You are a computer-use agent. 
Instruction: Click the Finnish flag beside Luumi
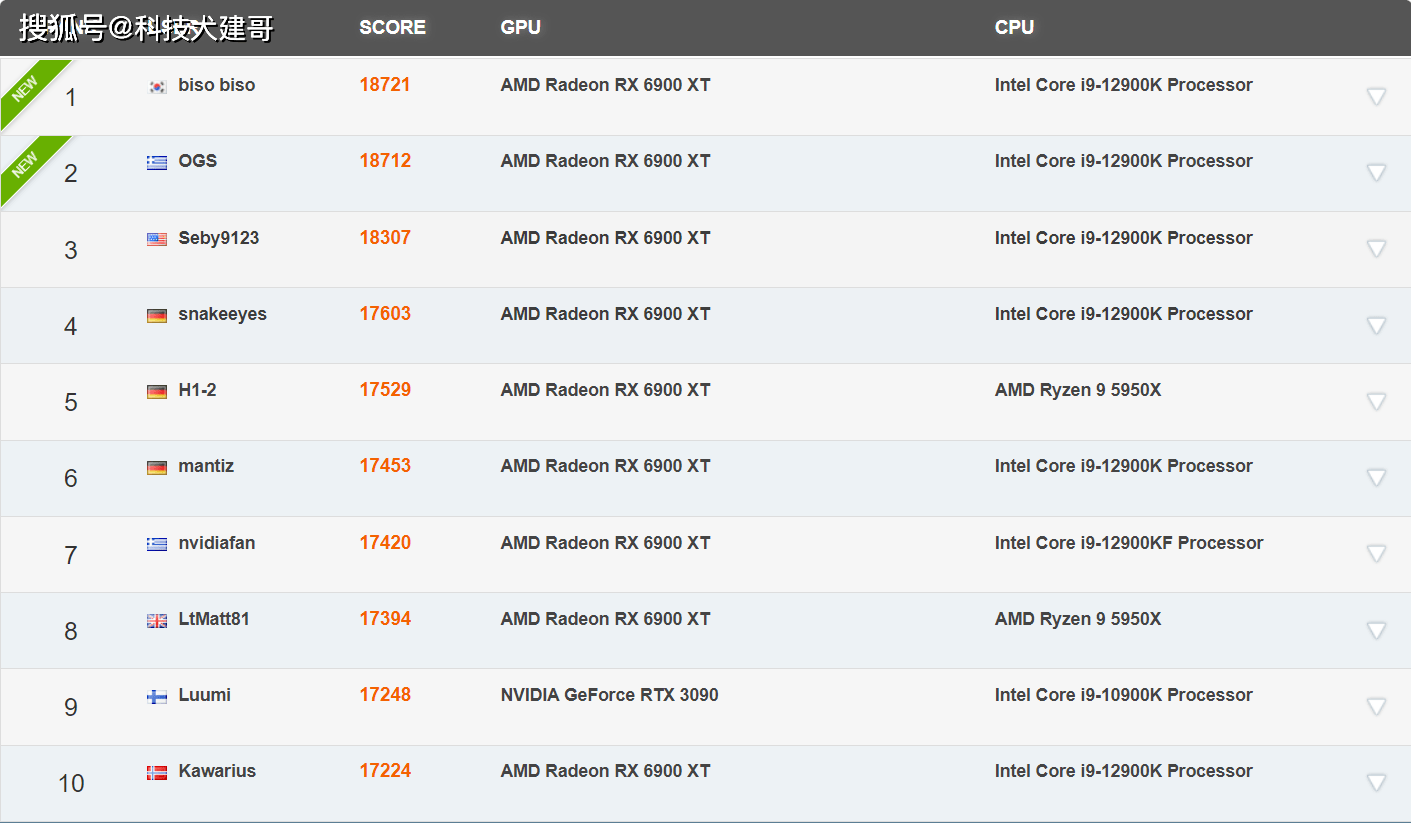pyautogui.click(x=157, y=696)
